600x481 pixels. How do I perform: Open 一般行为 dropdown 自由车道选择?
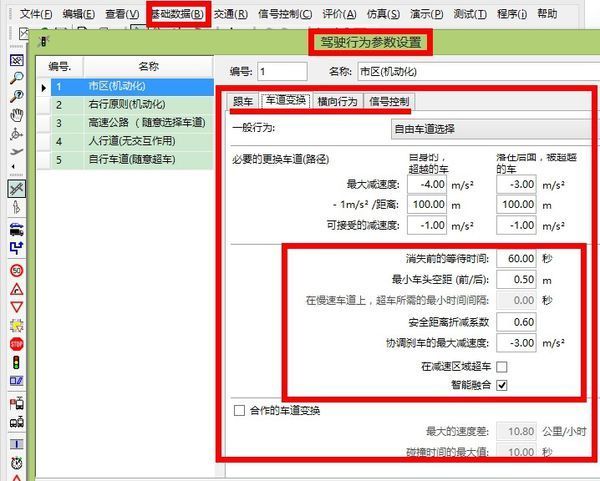(492, 129)
